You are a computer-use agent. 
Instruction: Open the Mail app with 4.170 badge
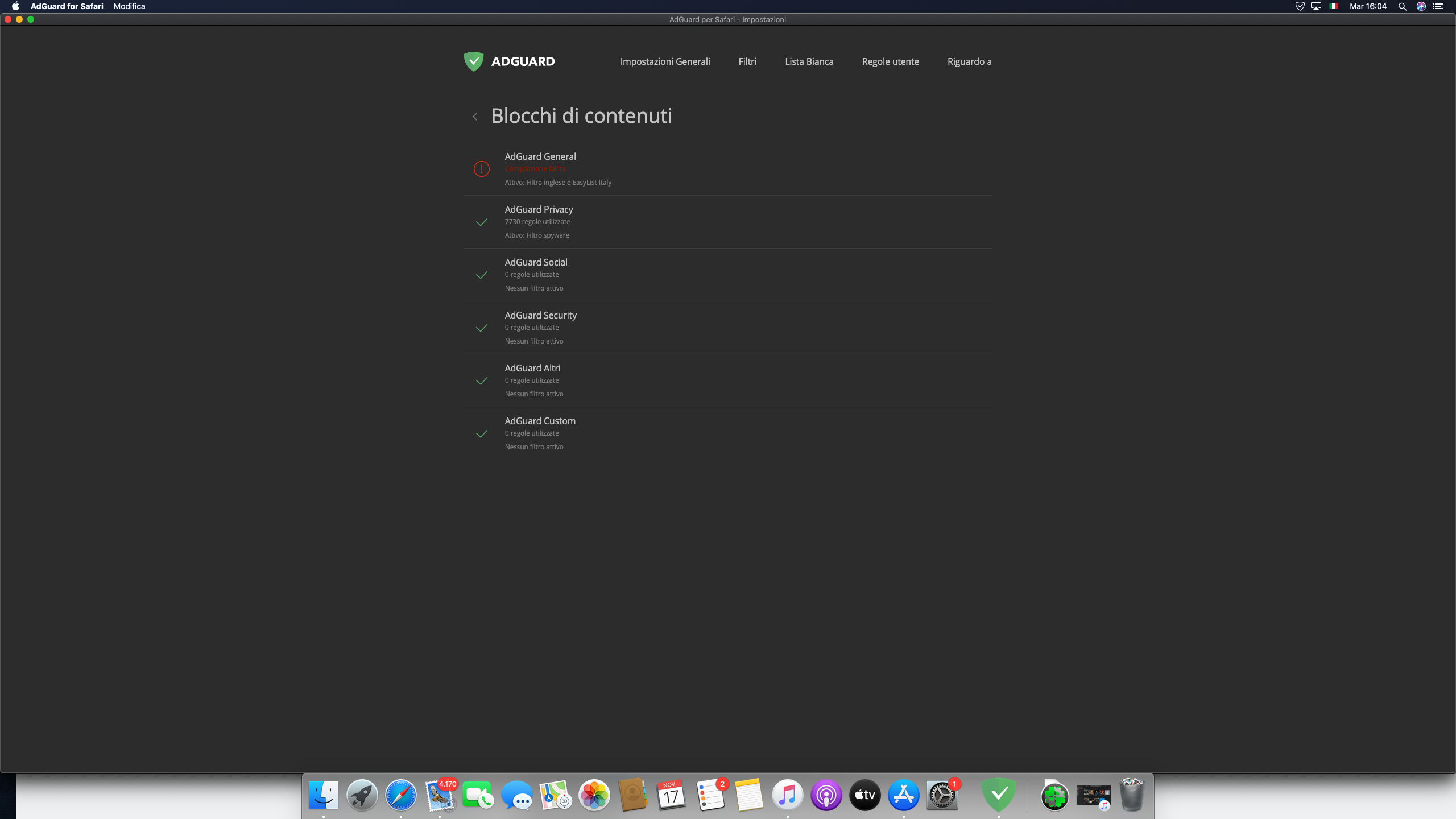(440, 795)
